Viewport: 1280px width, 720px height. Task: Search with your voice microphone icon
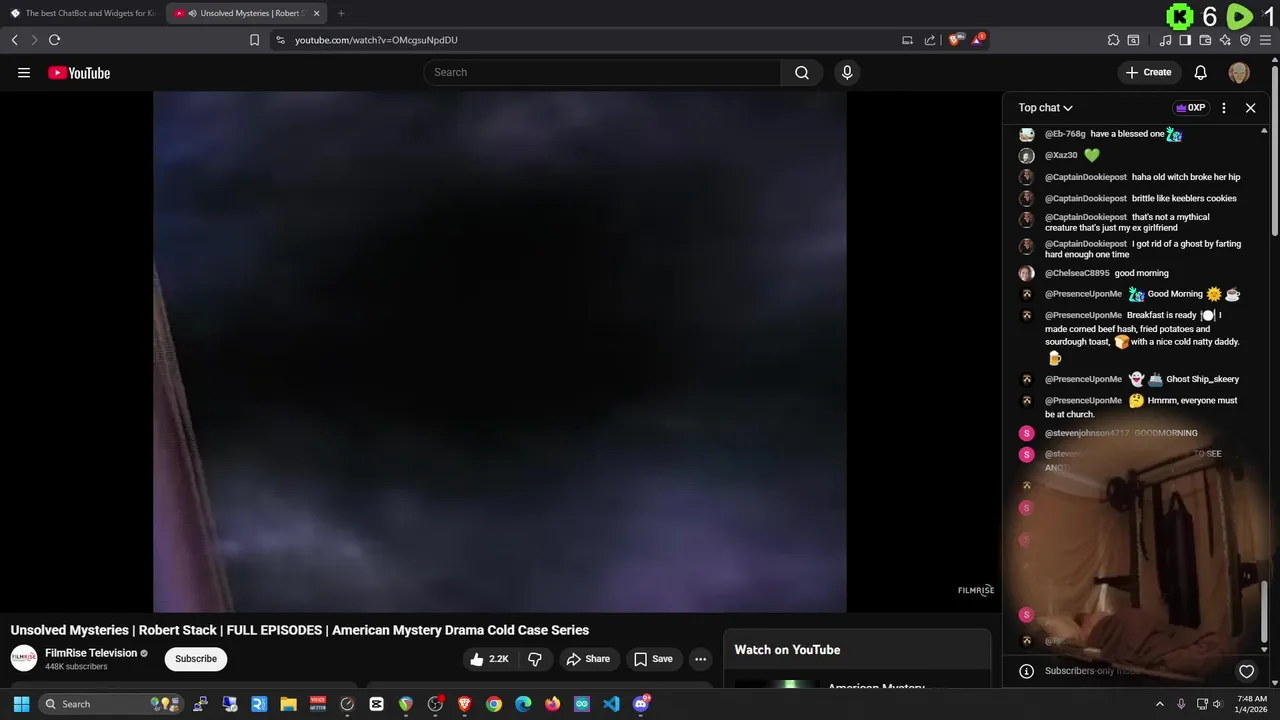(847, 72)
